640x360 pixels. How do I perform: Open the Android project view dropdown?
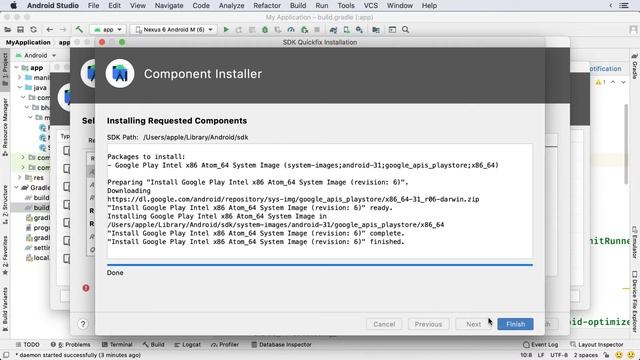[x=36, y=55]
